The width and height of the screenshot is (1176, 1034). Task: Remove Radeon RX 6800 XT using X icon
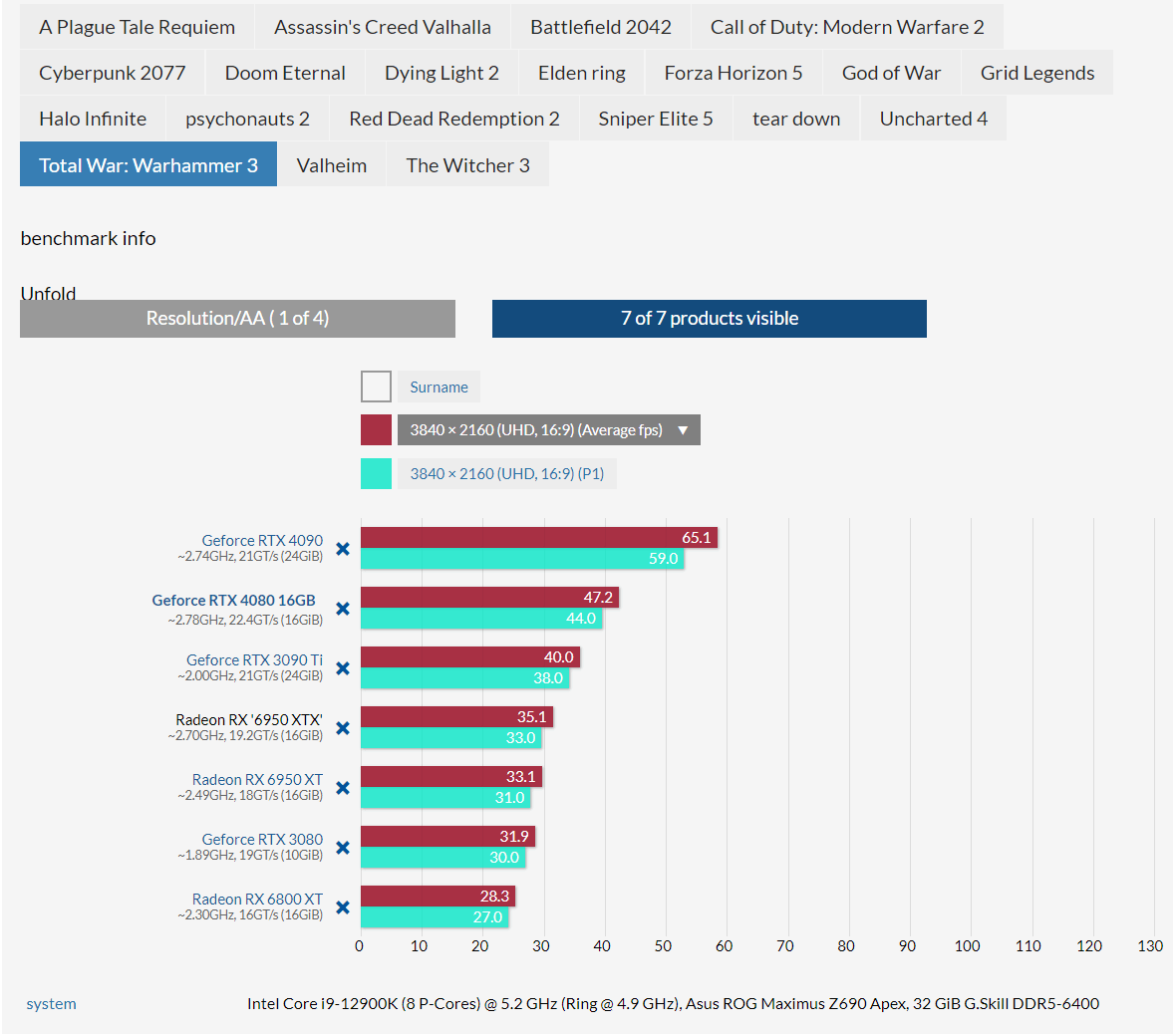tap(343, 907)
